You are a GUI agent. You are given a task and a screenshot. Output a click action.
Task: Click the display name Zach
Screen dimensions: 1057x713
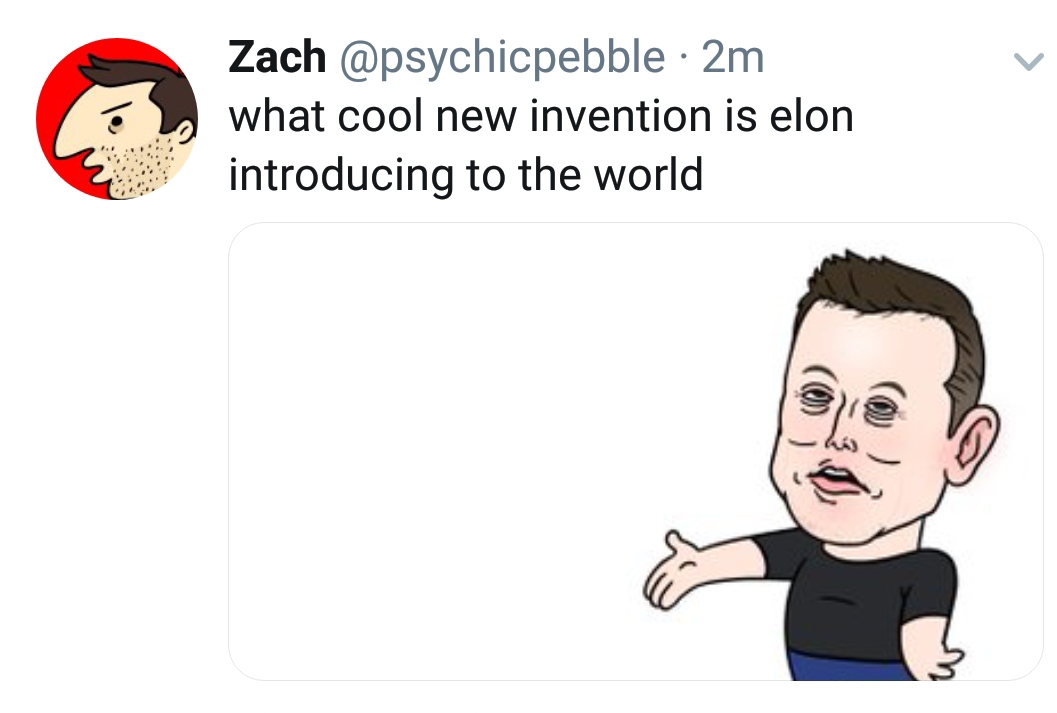click(277, 57)
